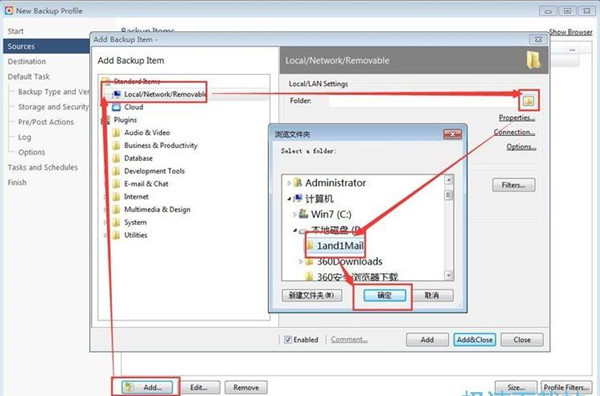Click inside the Folder input field
Image resolution: width=600 pixels, height=396 pixels.
[424, 101]
